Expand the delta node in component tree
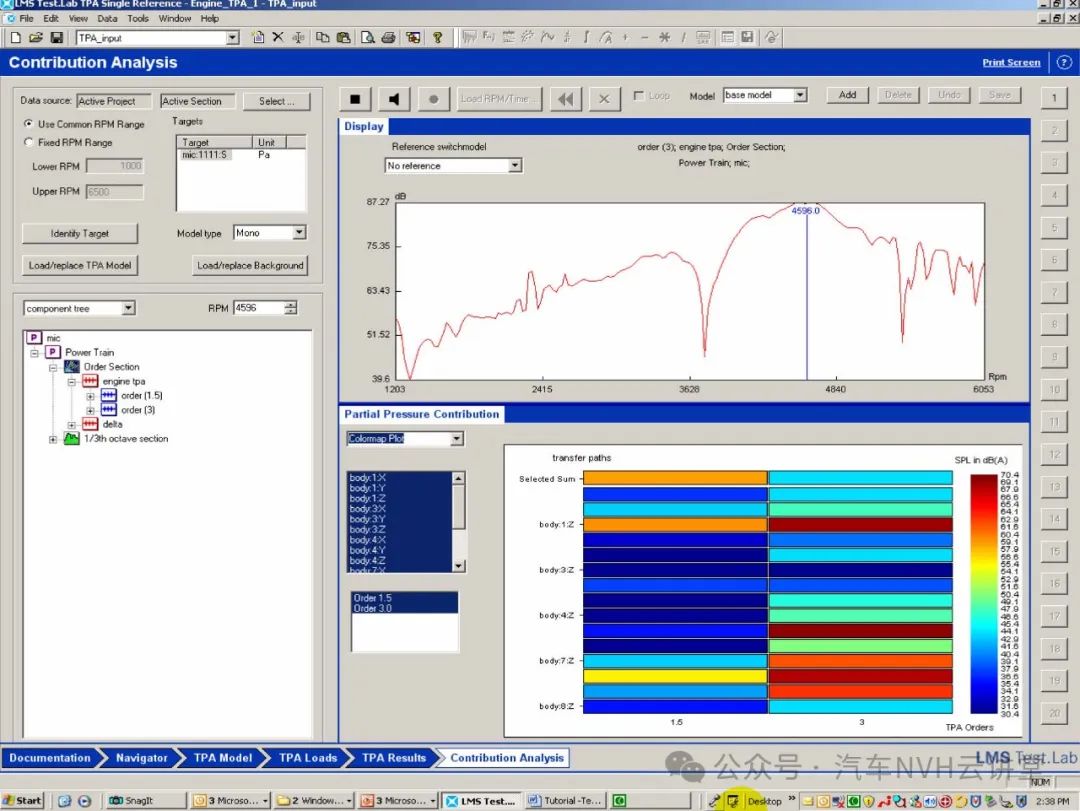The image size is (1080, 811). 73,424
